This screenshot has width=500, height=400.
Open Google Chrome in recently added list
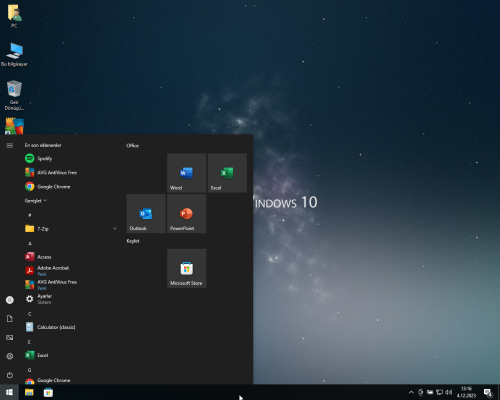point(71,186)
